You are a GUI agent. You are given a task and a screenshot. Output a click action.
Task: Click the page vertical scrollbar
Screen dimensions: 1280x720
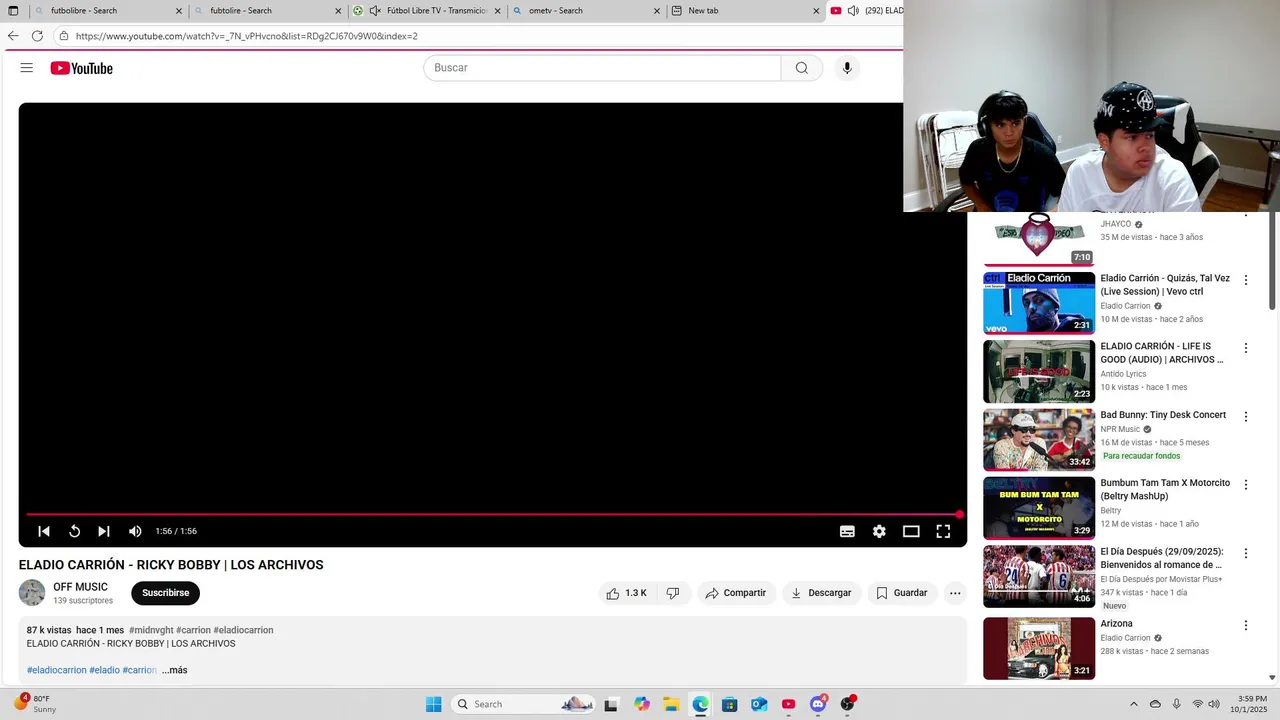click(1273, 260)
